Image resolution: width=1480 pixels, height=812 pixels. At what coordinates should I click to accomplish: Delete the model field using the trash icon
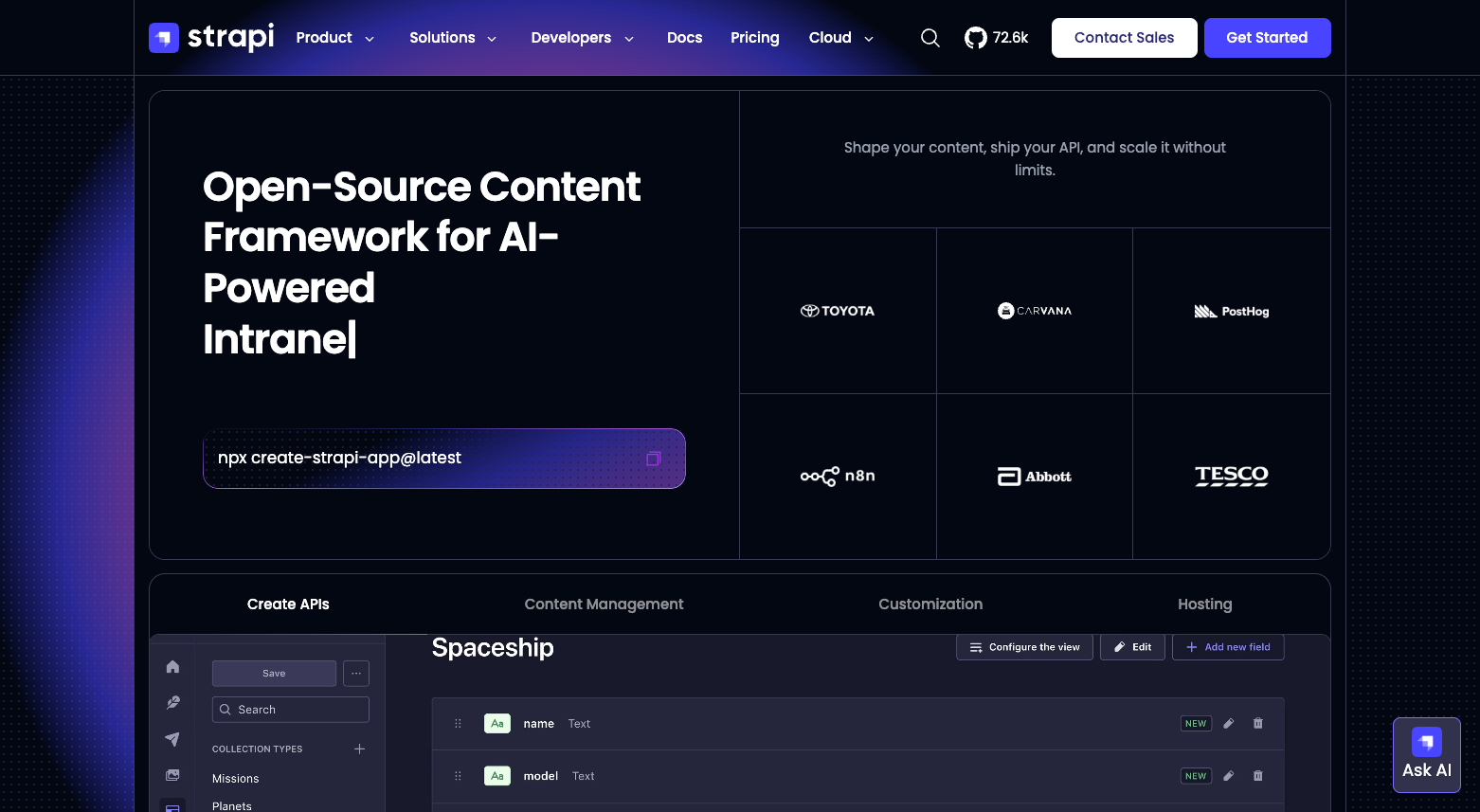click(x=1258, y=776)
